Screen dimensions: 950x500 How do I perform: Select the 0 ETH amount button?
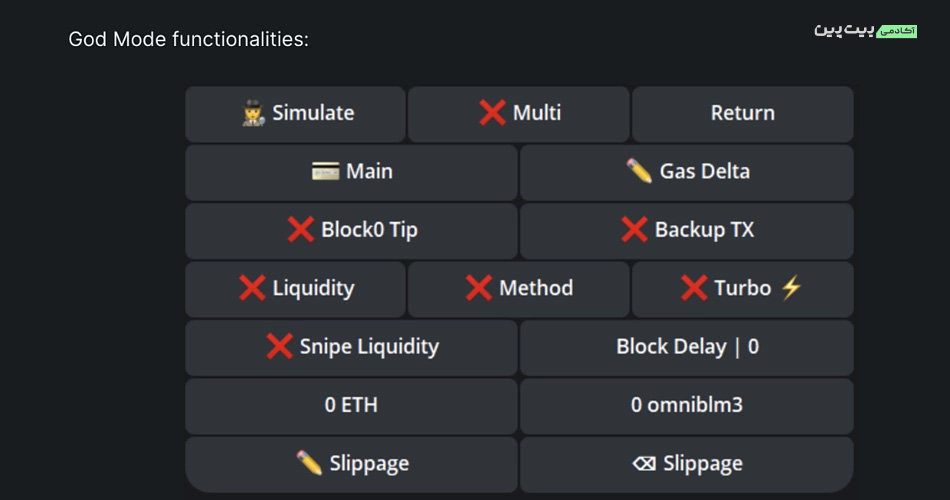coord(351,406)
